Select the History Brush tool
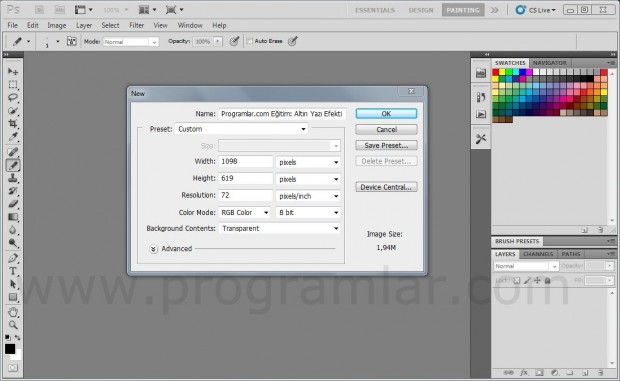 (13, 191)
